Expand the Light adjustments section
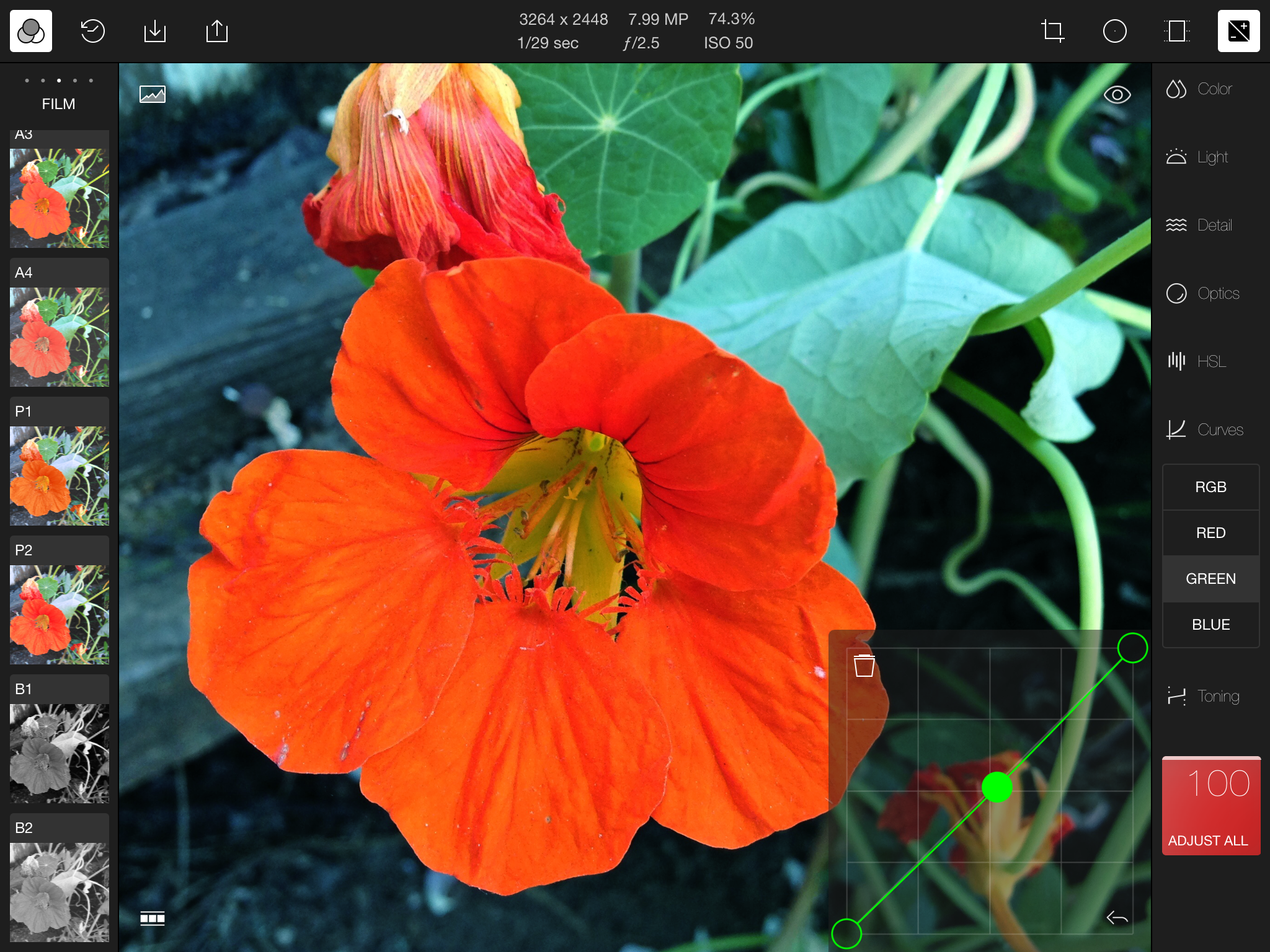The width and height of the screenshot is (1270, 952). tap(1197, 157)
